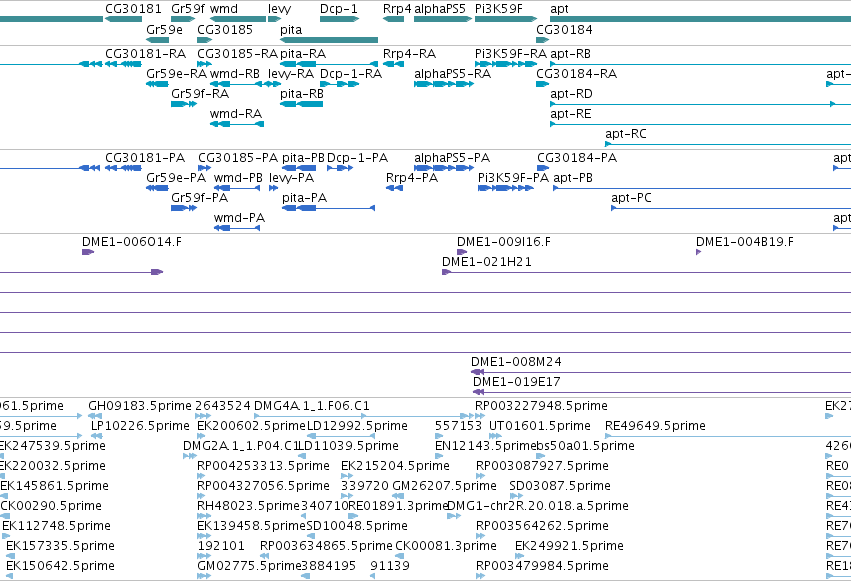851x581 pixels.
Task: Select the CG30184 gene label
Action: [x=564, y=29]
